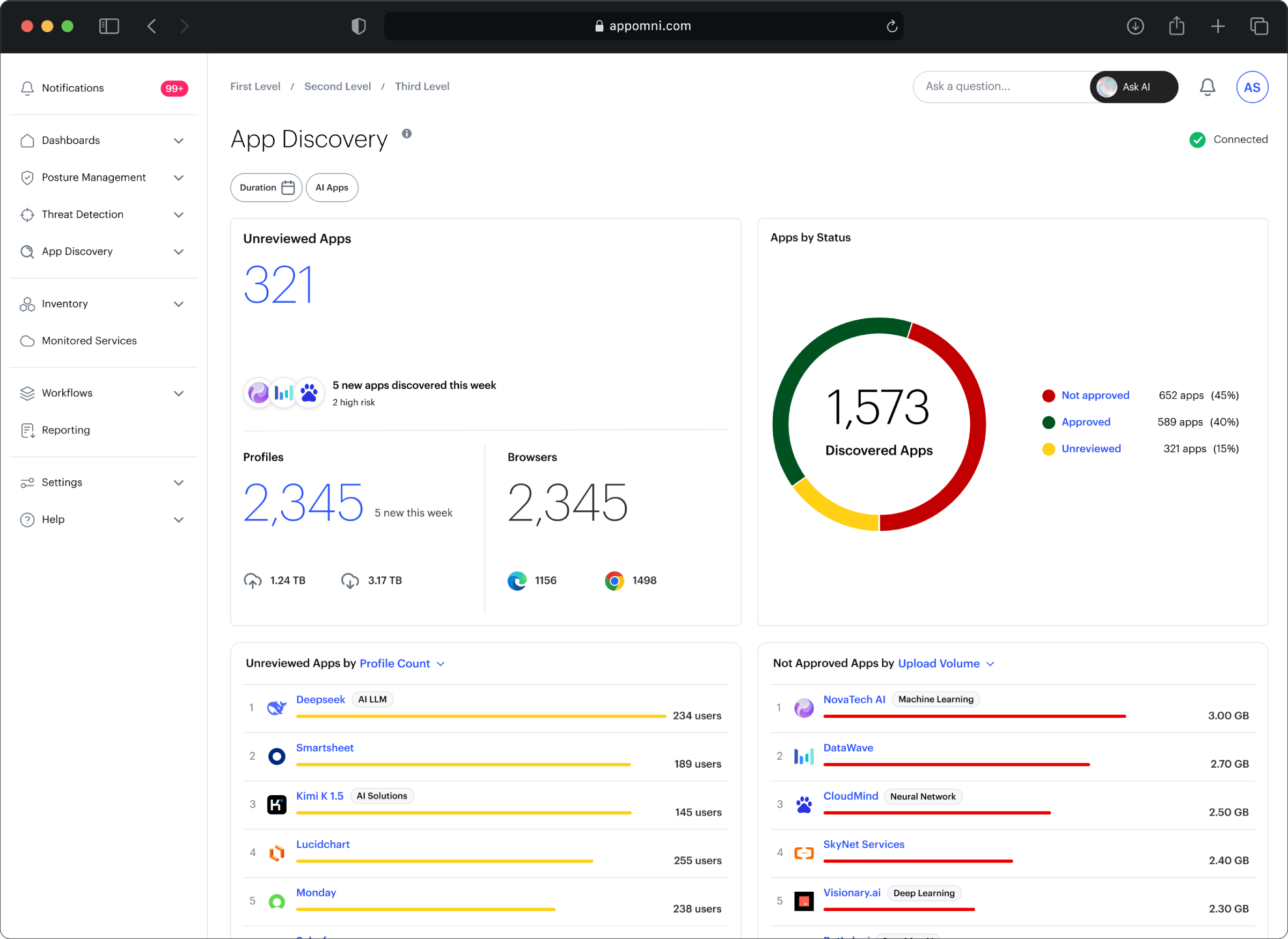Click the Kimi K 1.5 app icon

277,804
